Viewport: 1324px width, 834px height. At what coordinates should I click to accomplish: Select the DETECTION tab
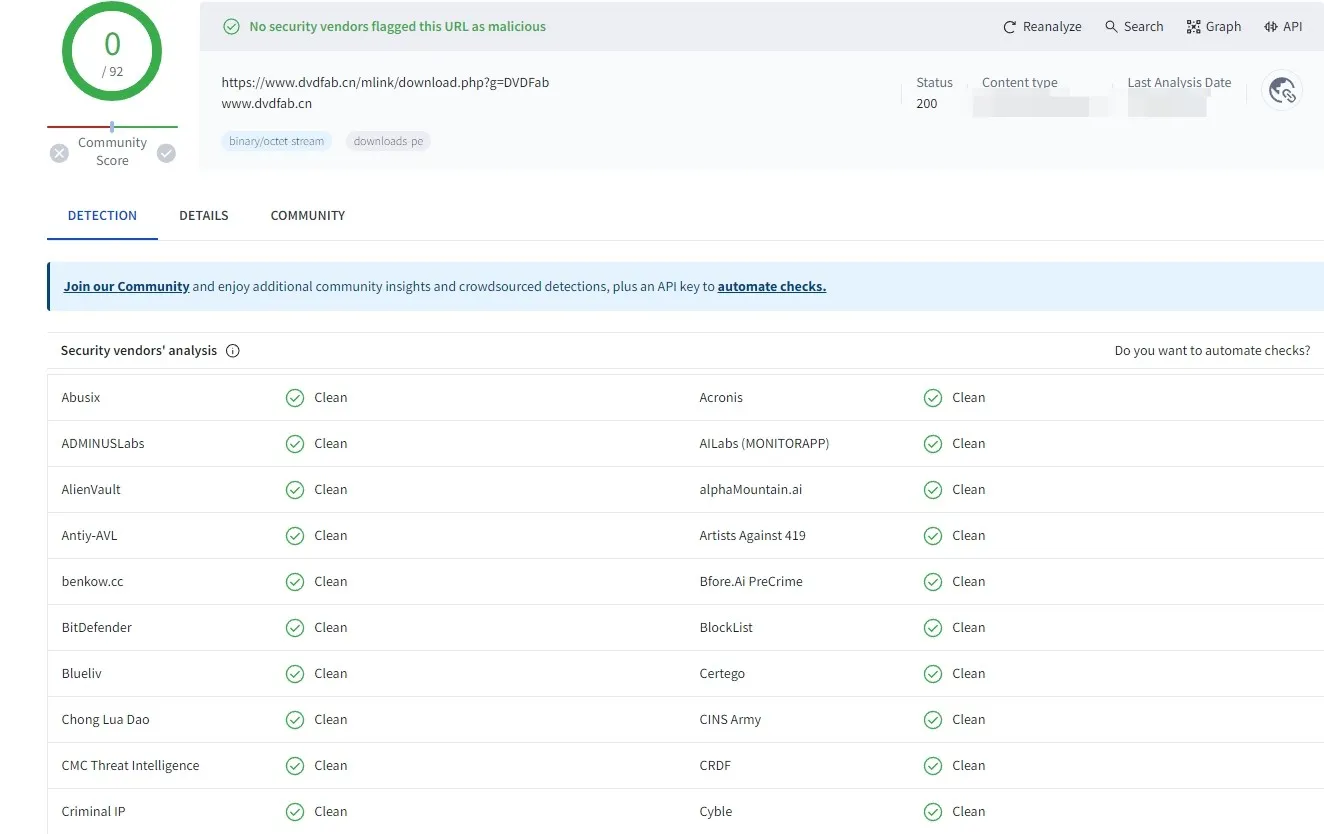(101, 215)
